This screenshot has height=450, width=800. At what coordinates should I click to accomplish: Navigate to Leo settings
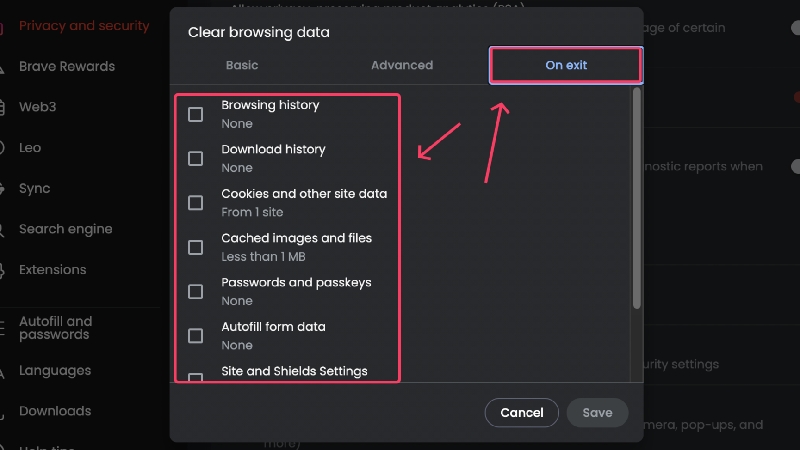pyautogui.click(x=30, y=148)
